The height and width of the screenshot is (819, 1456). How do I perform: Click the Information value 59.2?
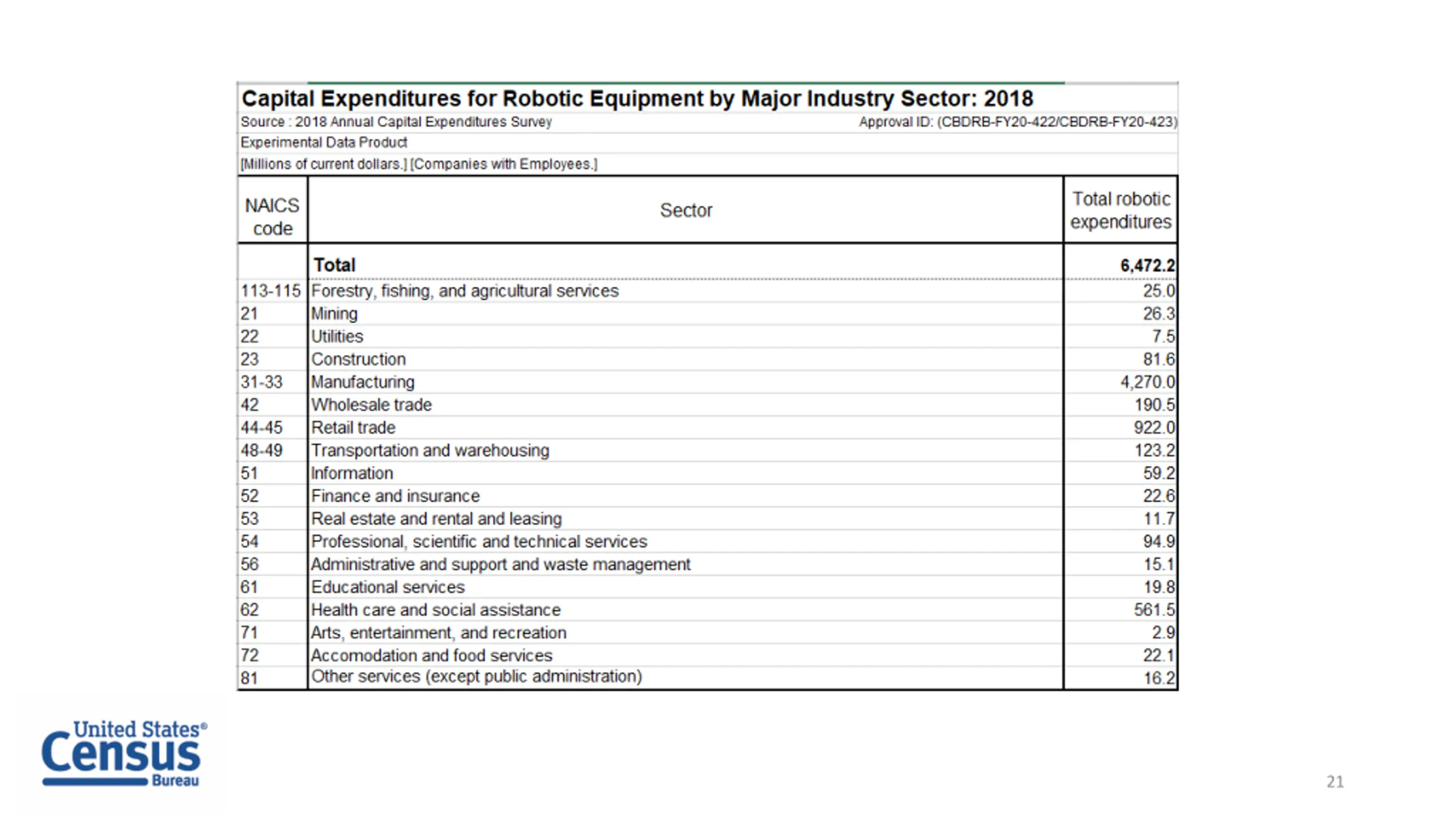click(1159, 473)
